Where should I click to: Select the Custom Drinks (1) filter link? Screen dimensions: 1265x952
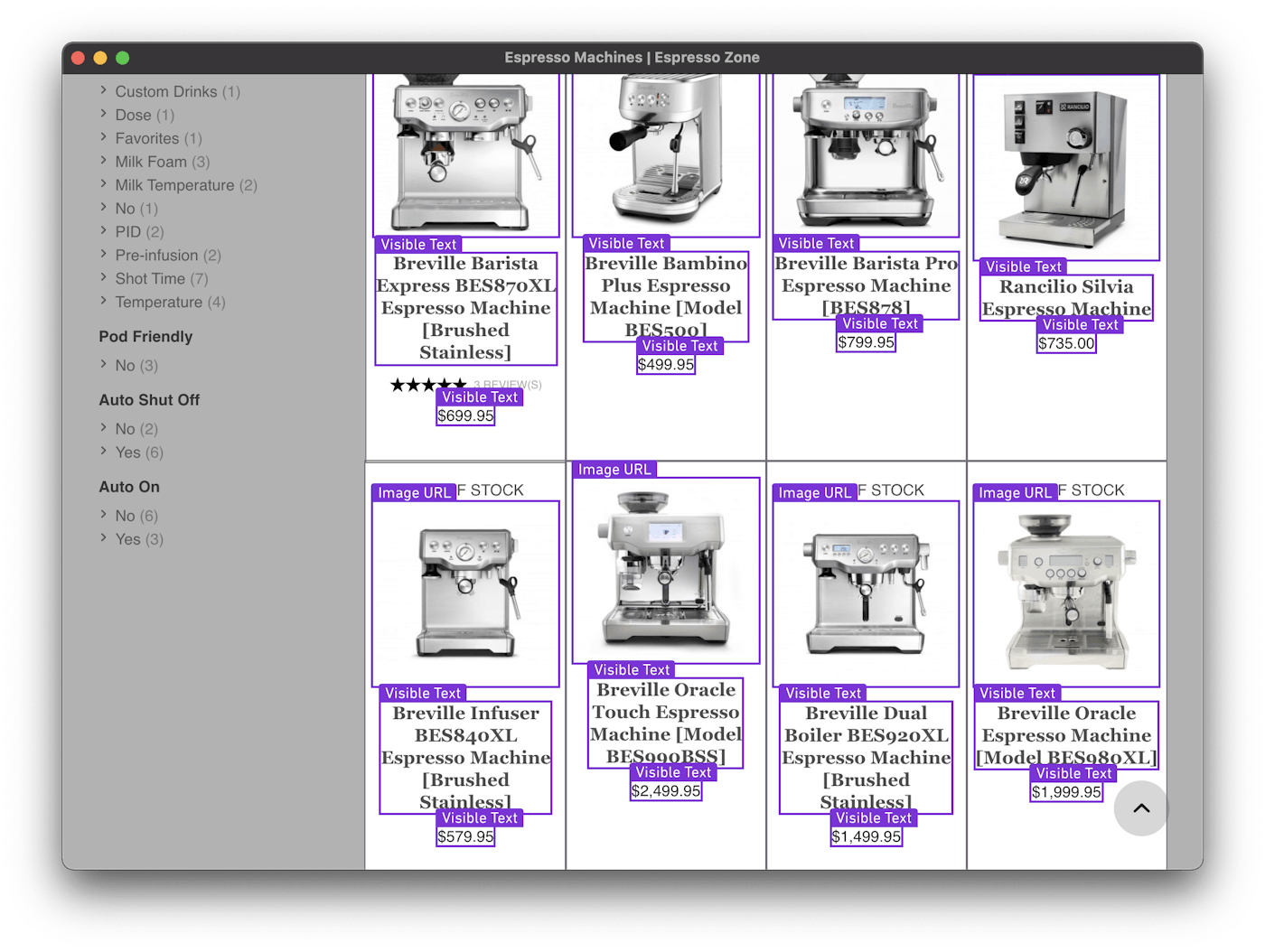[x=177, y=91]
